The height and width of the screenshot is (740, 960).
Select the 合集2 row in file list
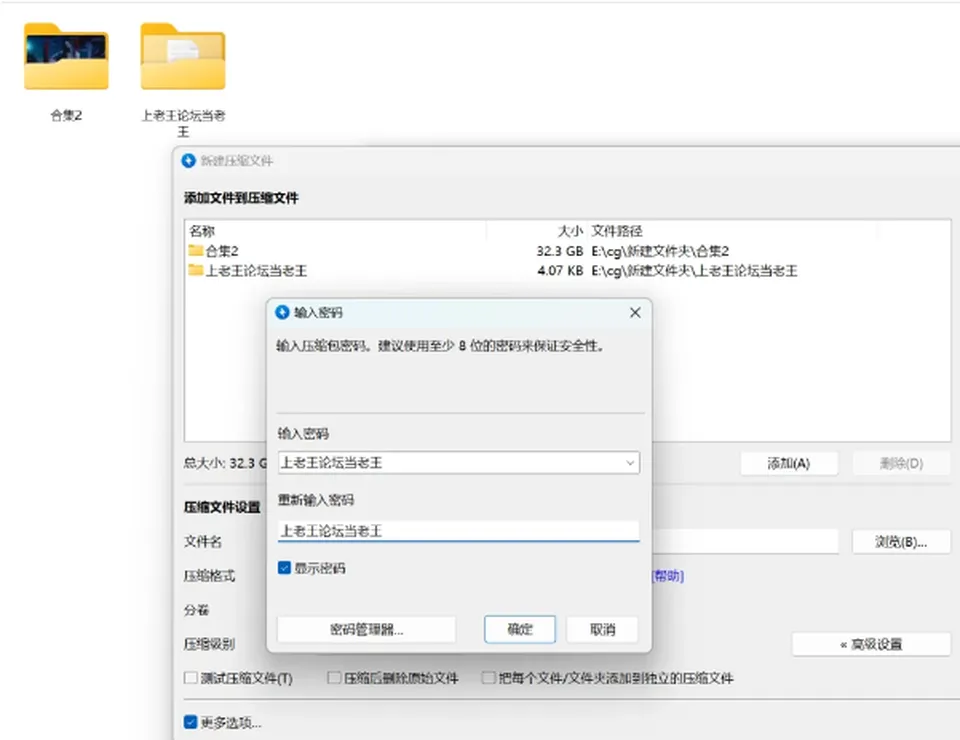[x=567, y=251]
